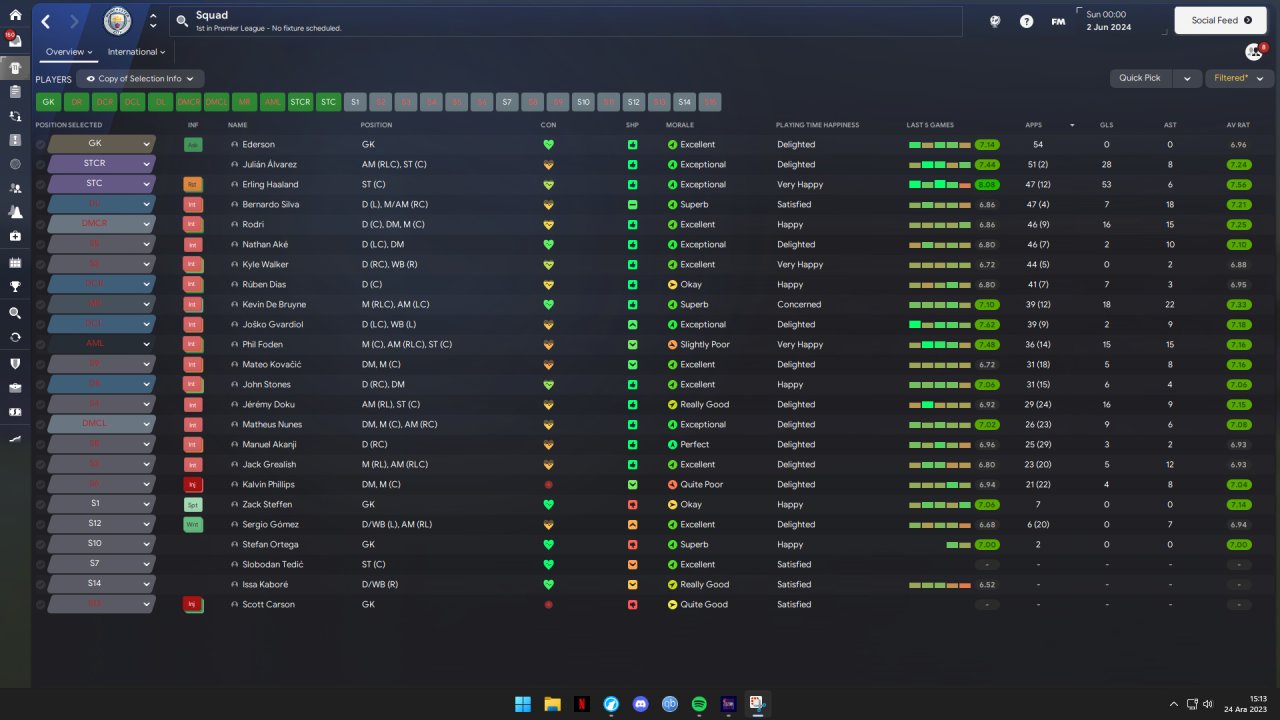Click the Squad title search field
1280x720 pixels.
point(565,21)
